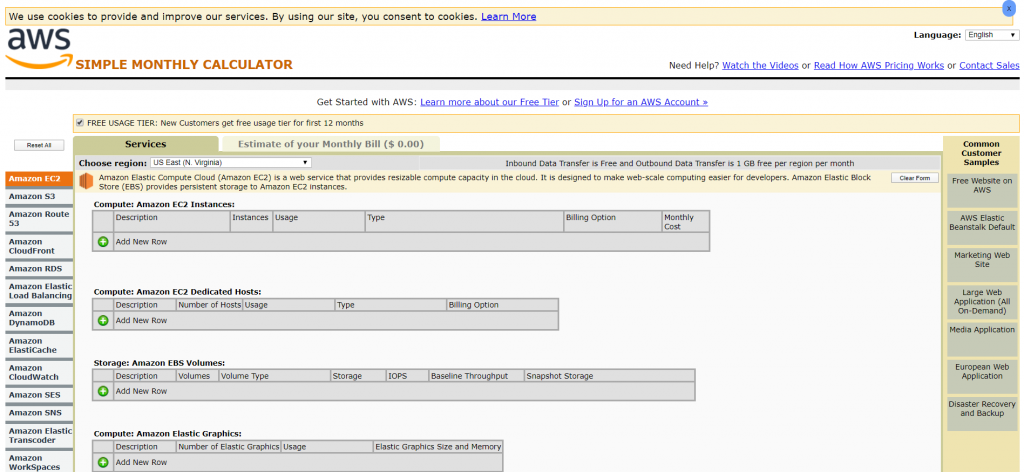Screen dimensions: 1024x472
Task: Select Amazon DynamoDB service
Action: (39, 318)
